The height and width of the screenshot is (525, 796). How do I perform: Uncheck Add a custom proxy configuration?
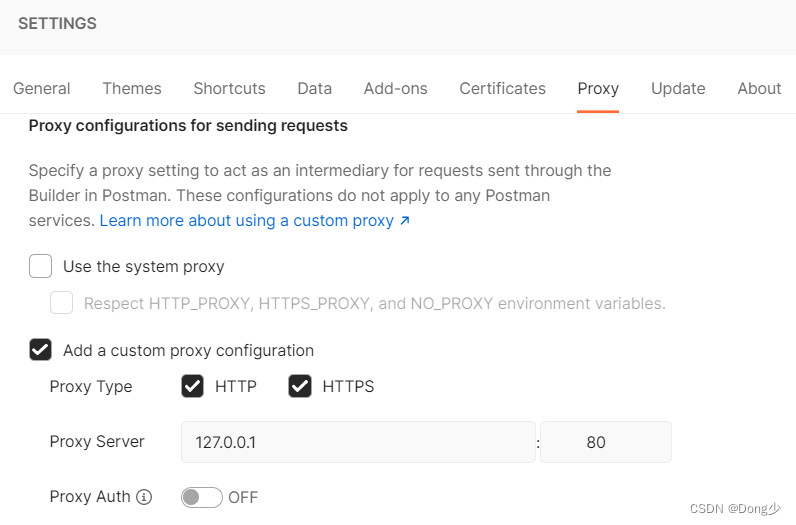coord(41,350)
